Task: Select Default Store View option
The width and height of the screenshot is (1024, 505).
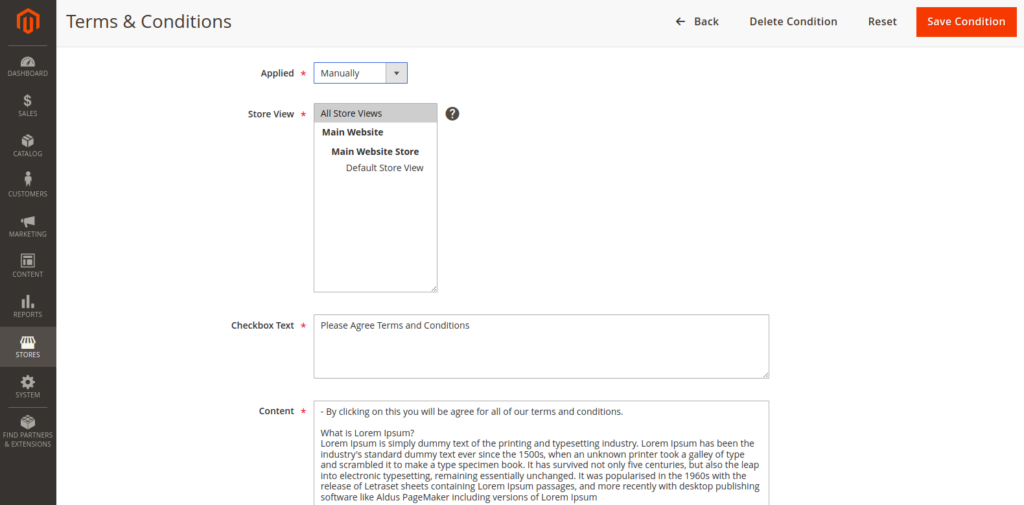Action: coord(384,168)
